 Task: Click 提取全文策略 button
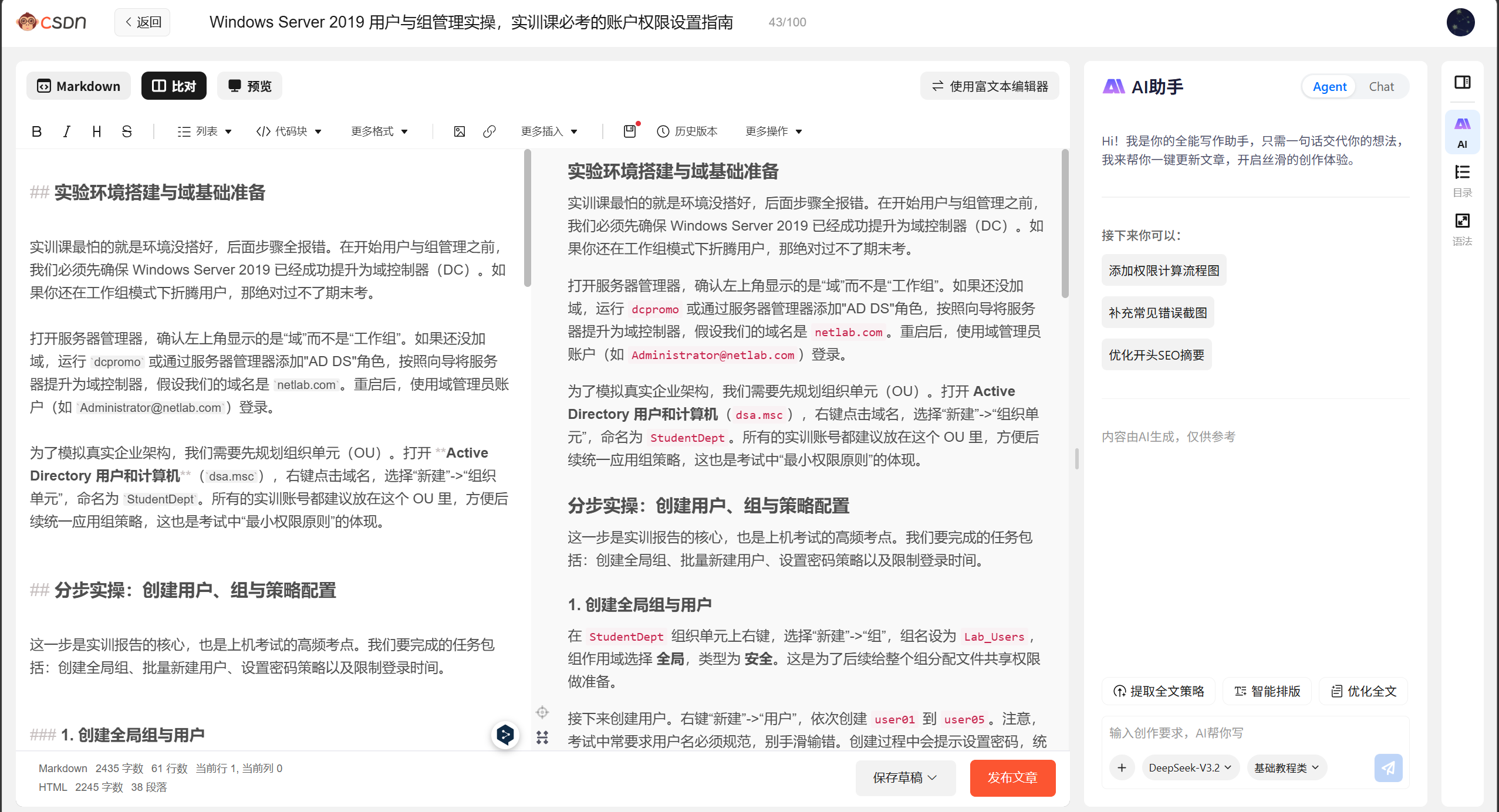[x=1159, y=691]
